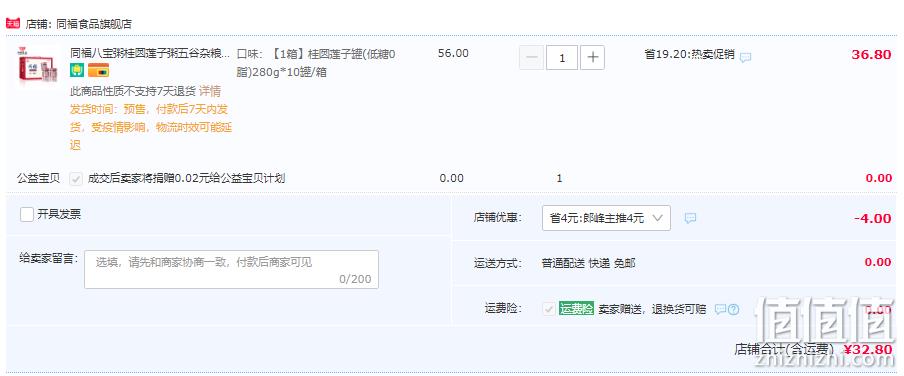
Task: Open the 店铺优惠 discount dropdown
Action: click(x=607, y=218)
